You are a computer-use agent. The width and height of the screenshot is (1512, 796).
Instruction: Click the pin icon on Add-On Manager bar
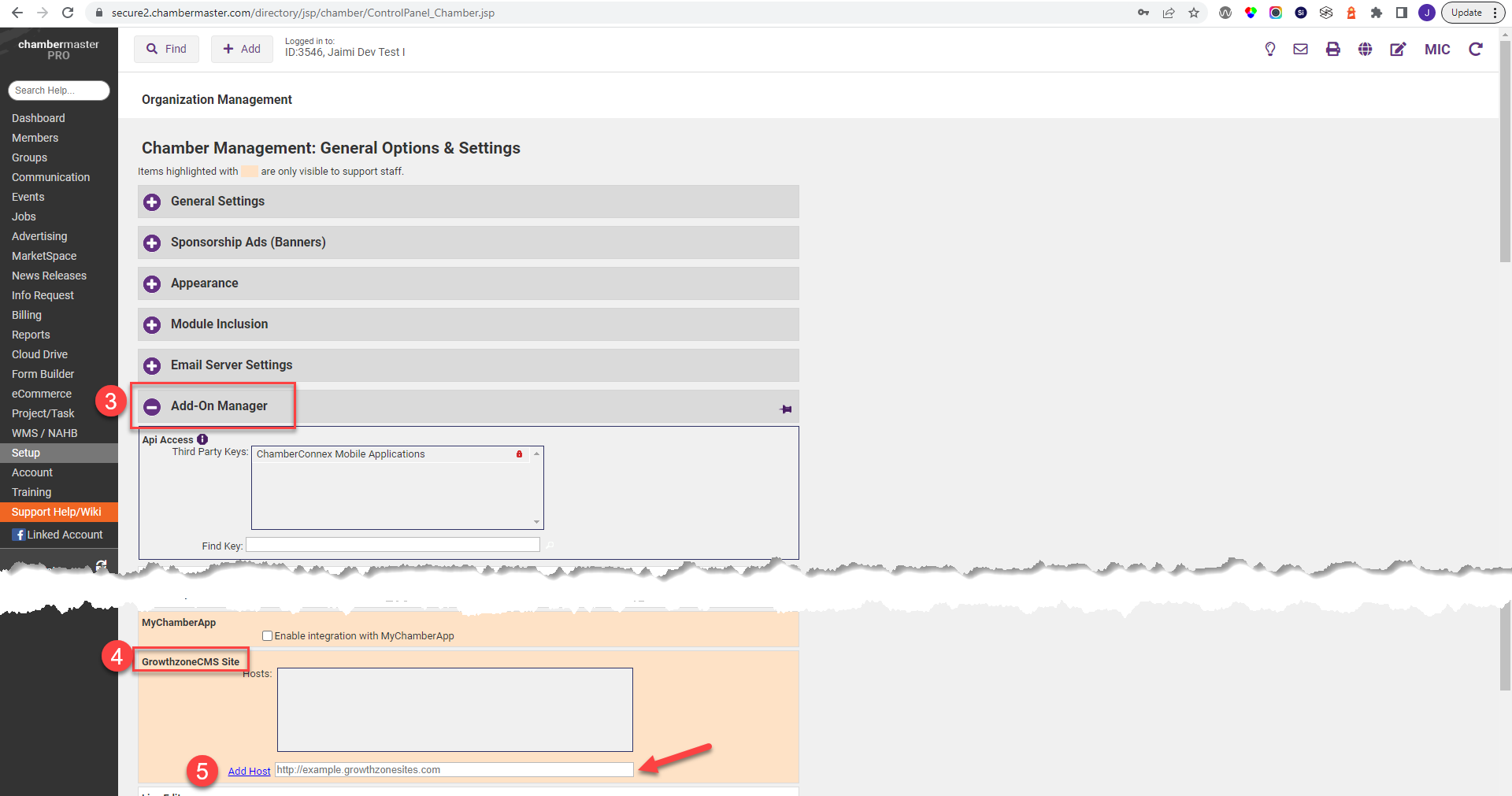786,409
